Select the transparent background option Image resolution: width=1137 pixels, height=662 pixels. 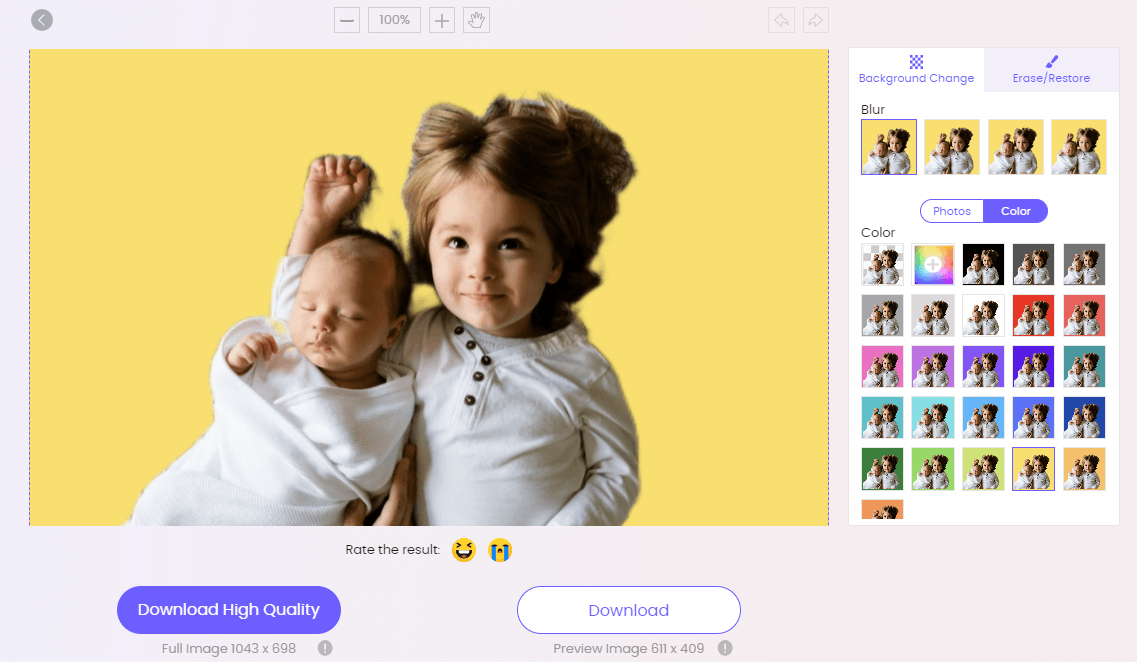(x=882, y=264)
